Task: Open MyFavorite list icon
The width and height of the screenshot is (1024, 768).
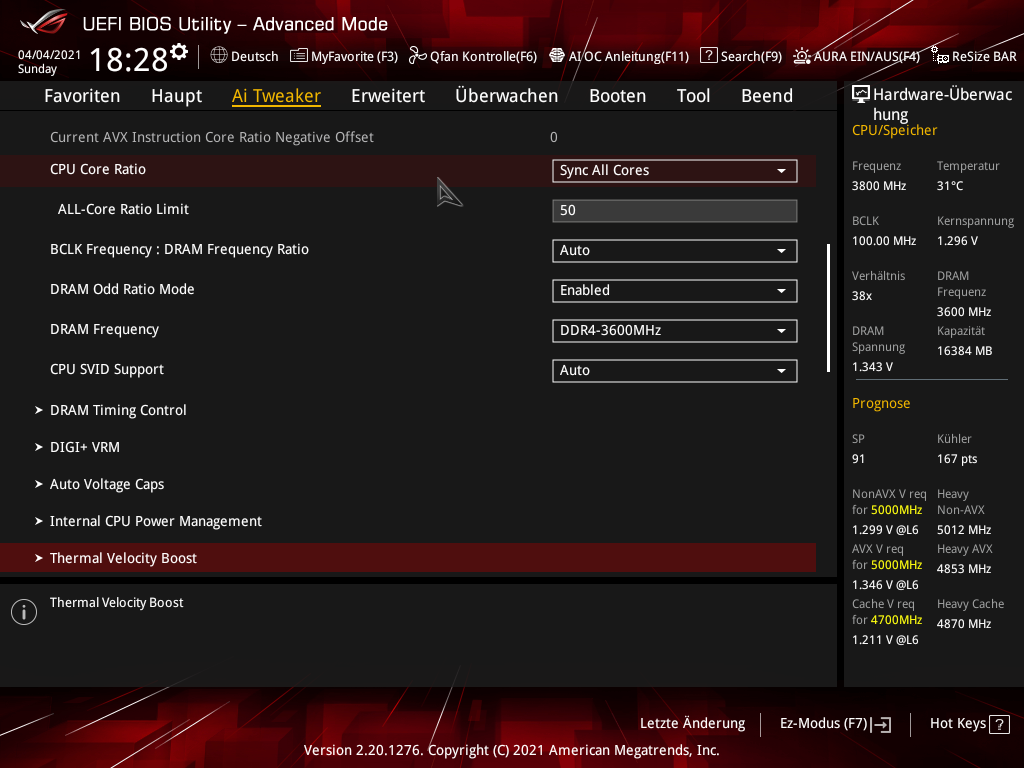Action: pos(298,56)
